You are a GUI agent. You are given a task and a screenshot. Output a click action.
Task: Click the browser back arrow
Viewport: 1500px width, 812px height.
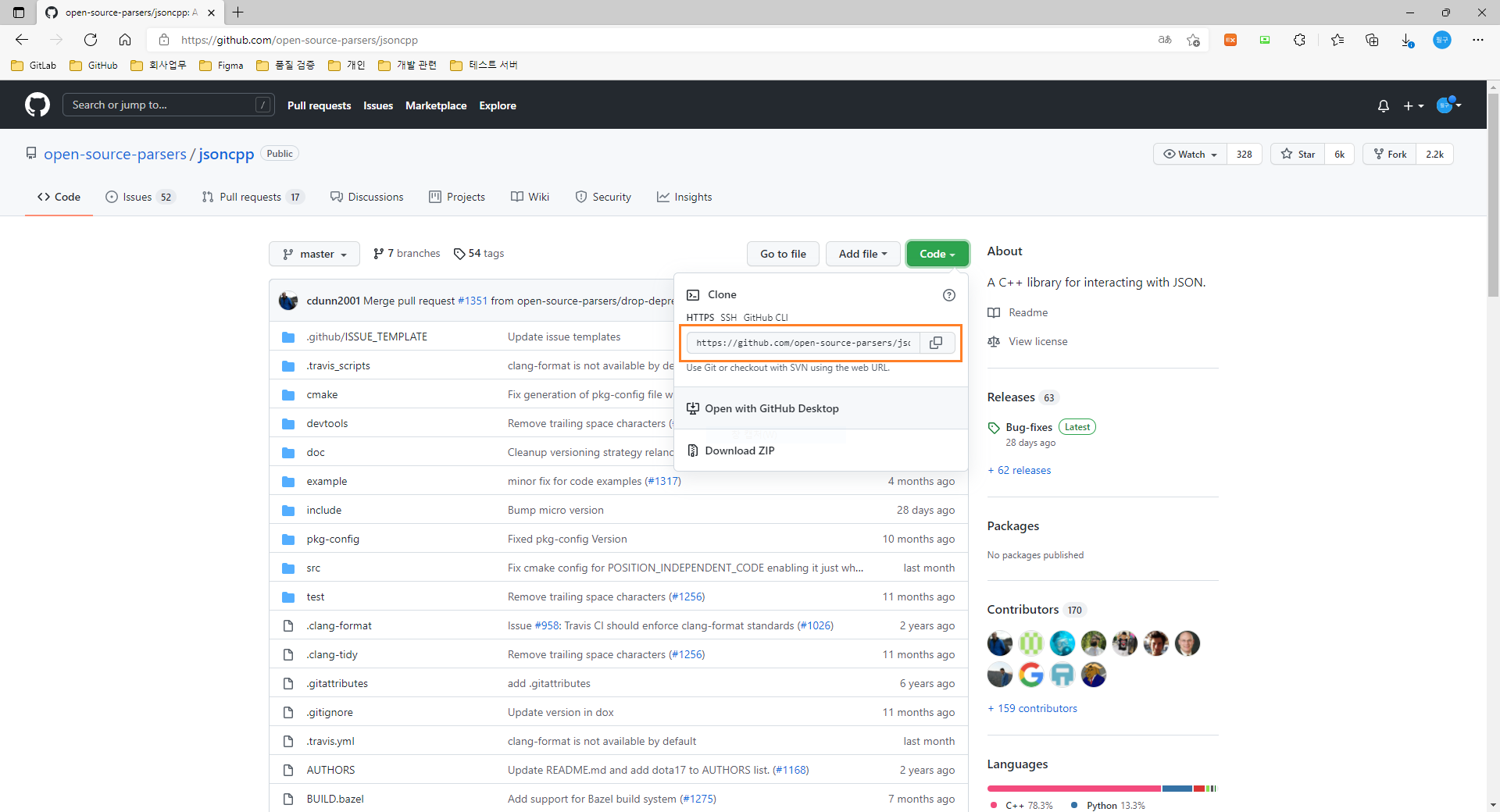click(22, 40)
